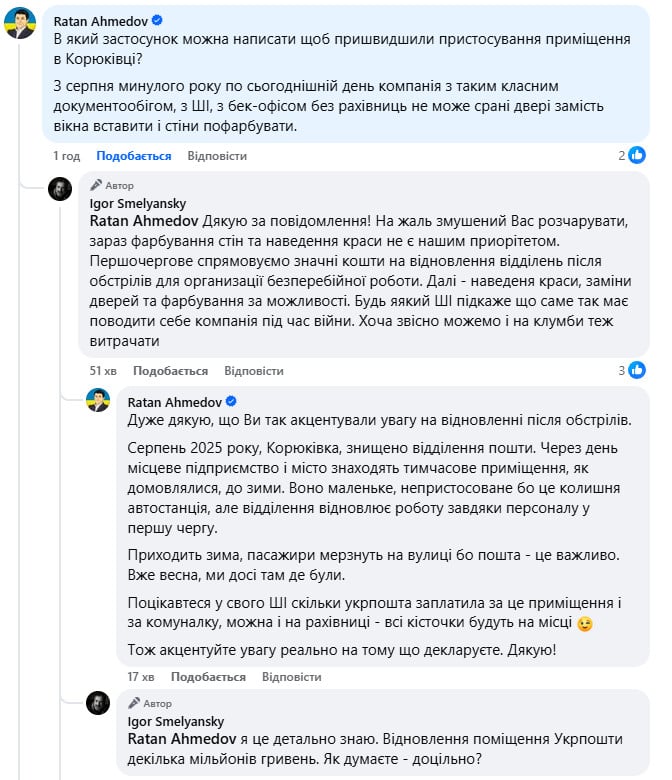Click the Автор pen icon on first reply

click(x=96, y=186)
